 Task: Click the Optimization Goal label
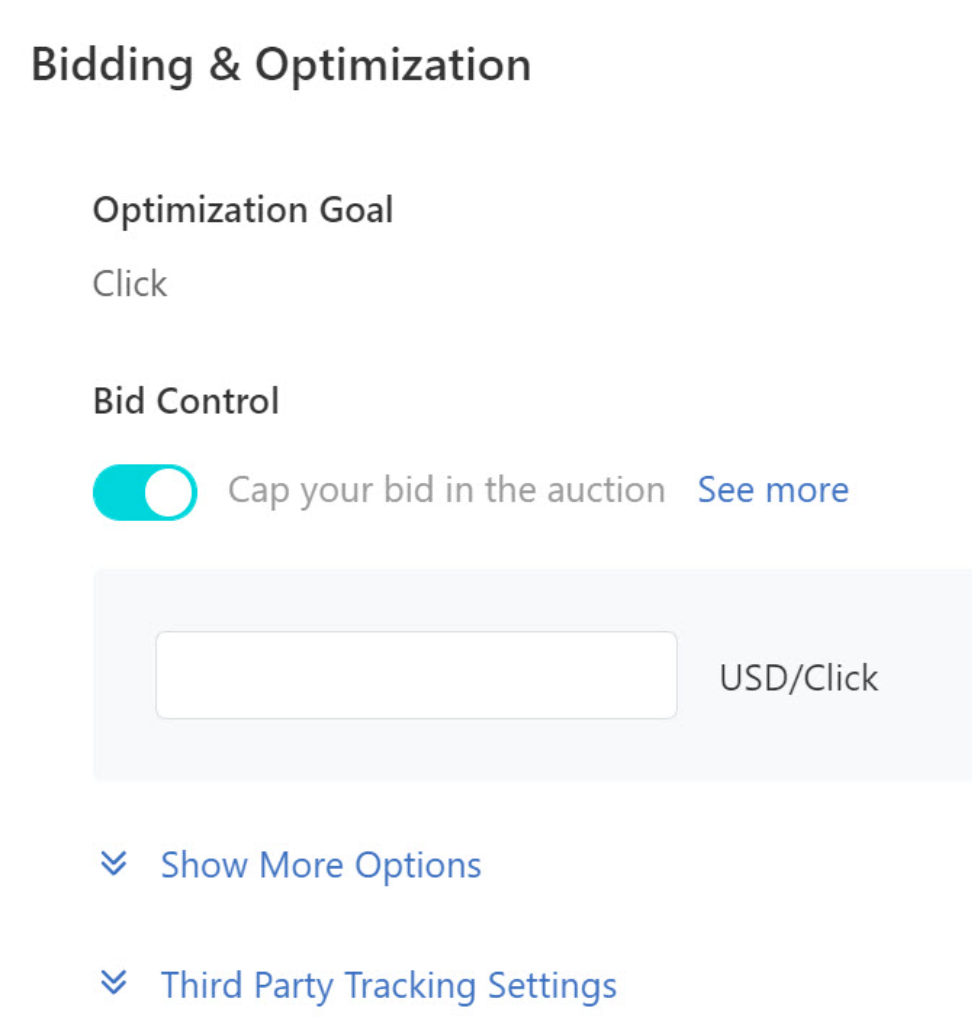[243, 210]
